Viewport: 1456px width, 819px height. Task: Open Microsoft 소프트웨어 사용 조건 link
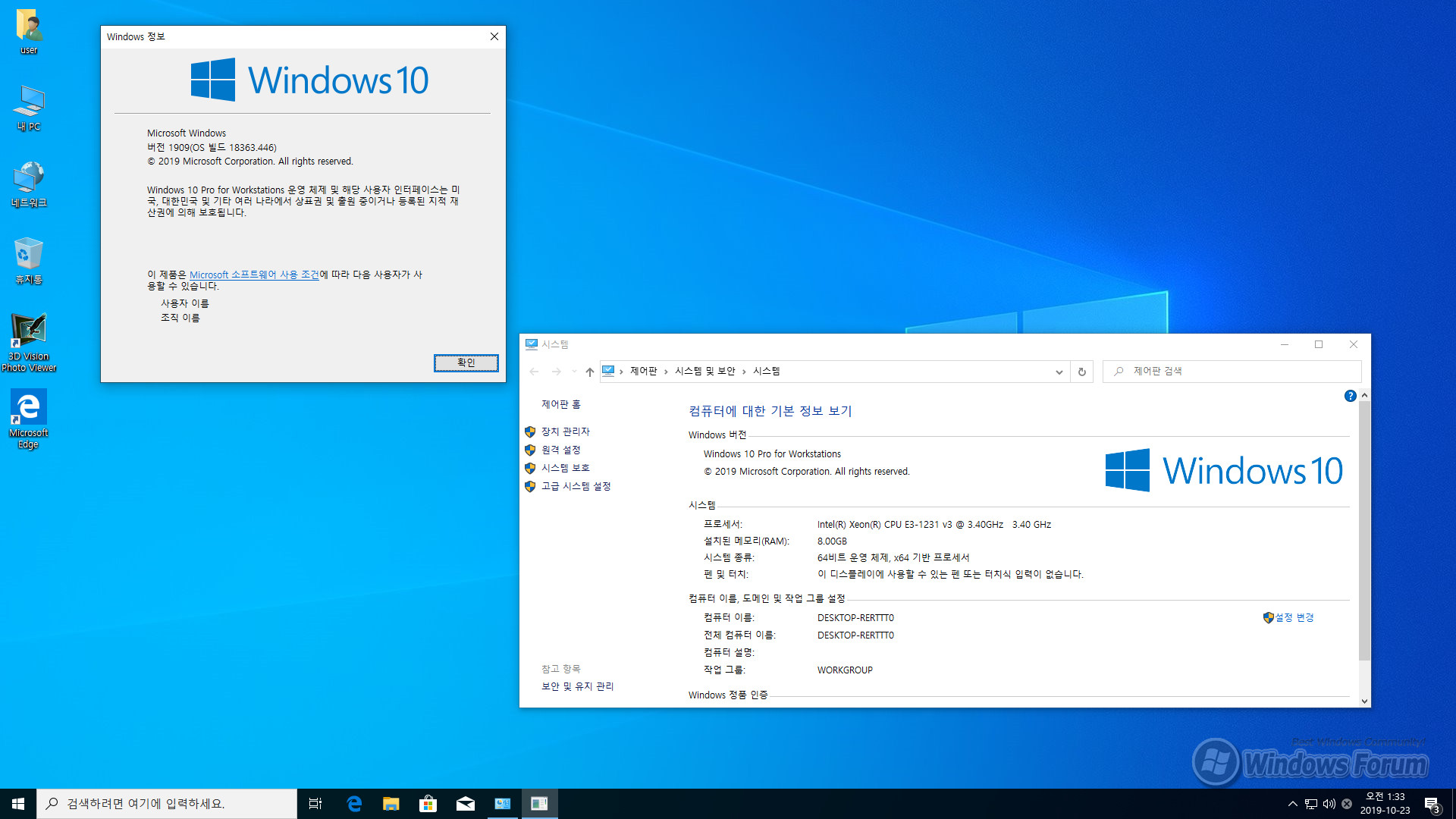254,275
